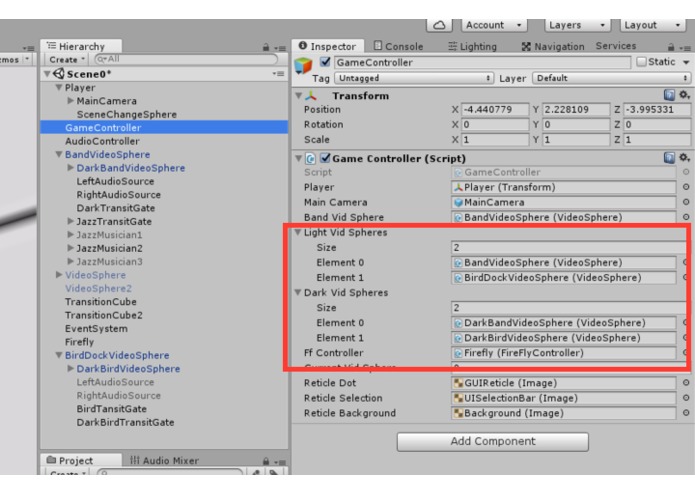Screen dimensions: 695x494
Task: Open the Audio Mixer tab
Action: click(x=164, y=460)
